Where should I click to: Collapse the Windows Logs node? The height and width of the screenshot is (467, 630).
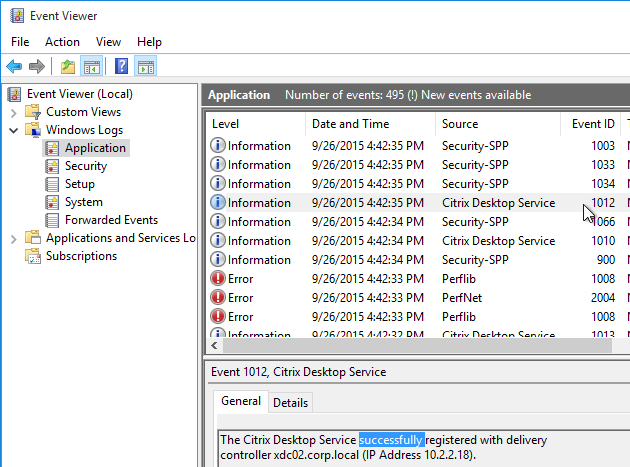pos(14,130)
